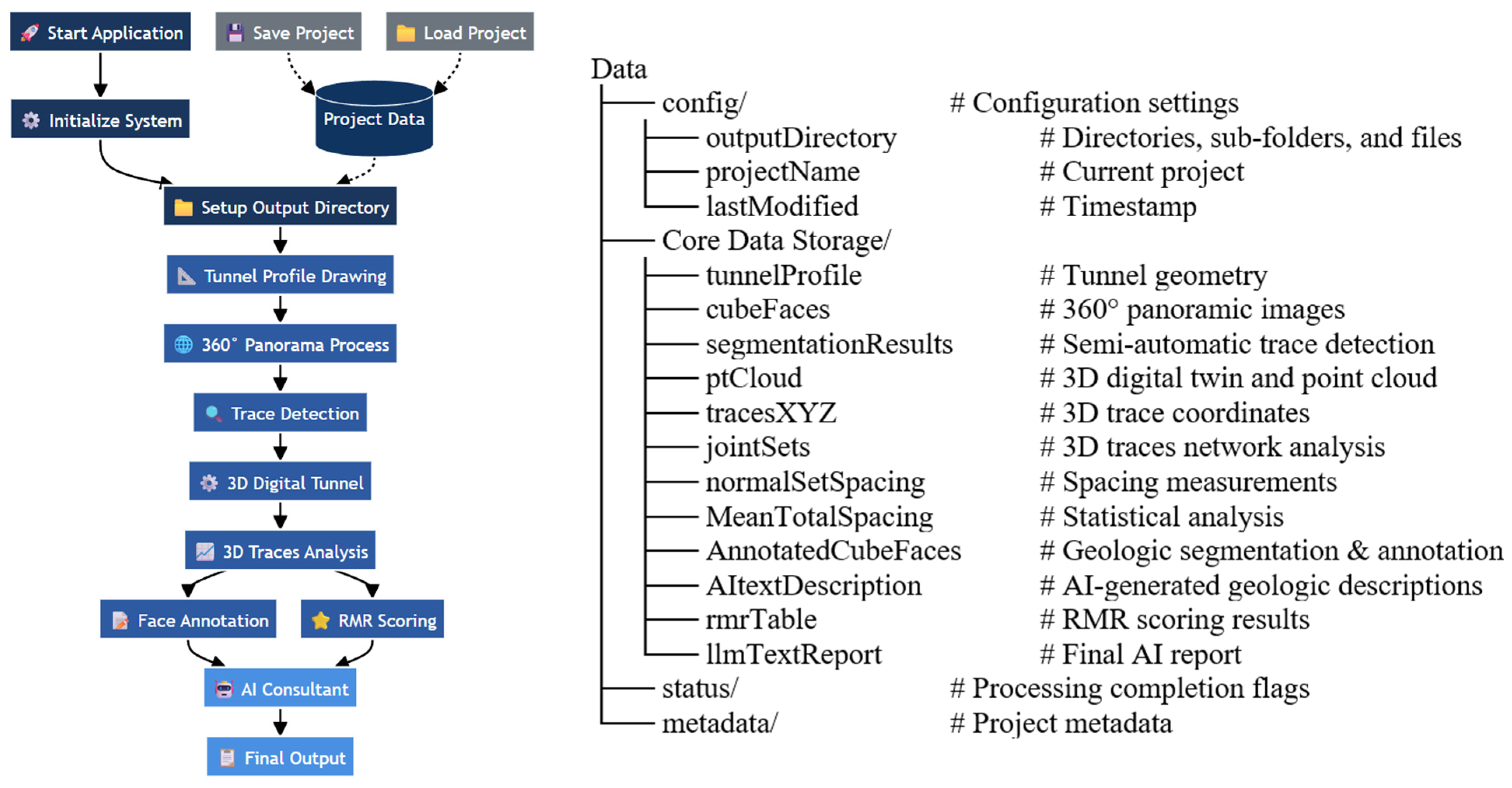Click the Project Data cylinder
The image size is (1512, 788).
[x=374, y=119]
